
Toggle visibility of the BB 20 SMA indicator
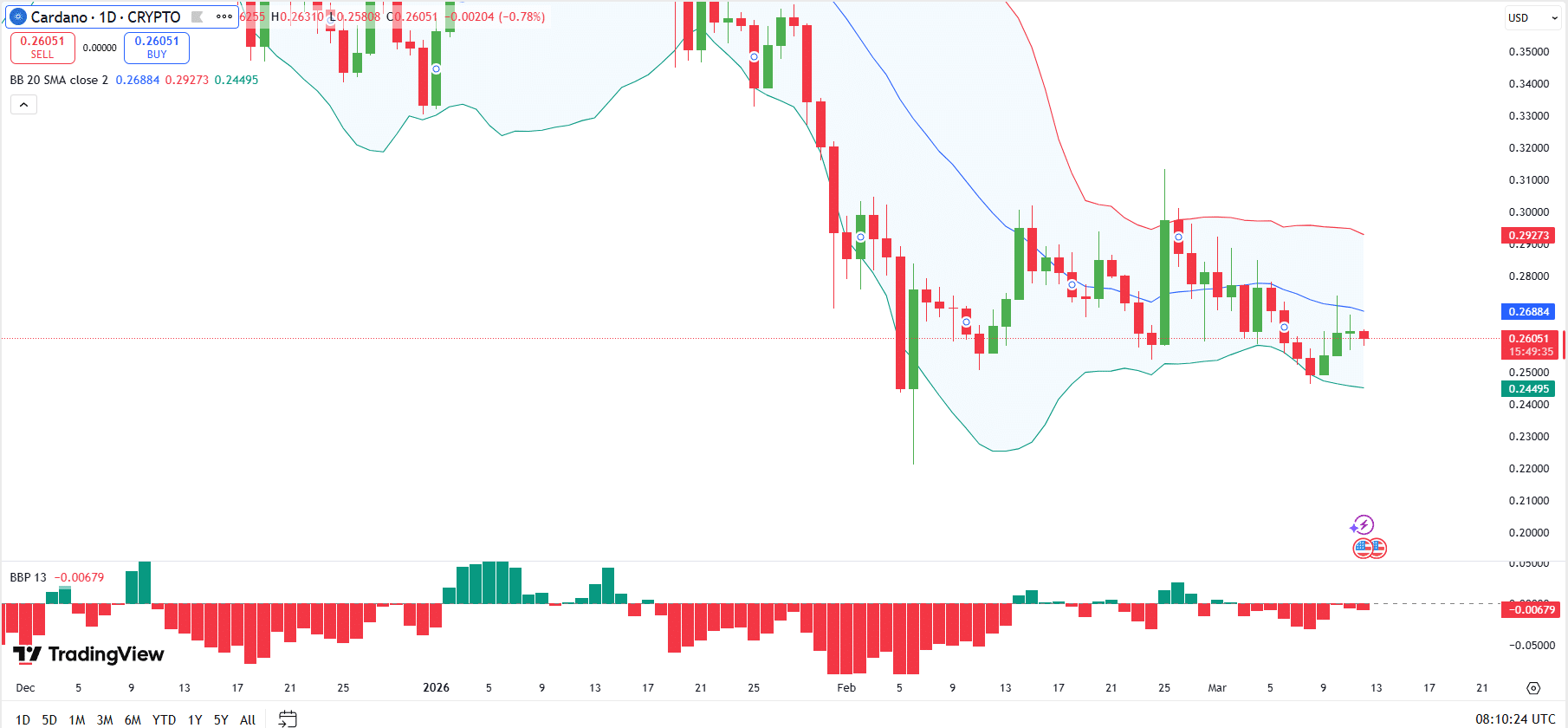click(61, 79)
